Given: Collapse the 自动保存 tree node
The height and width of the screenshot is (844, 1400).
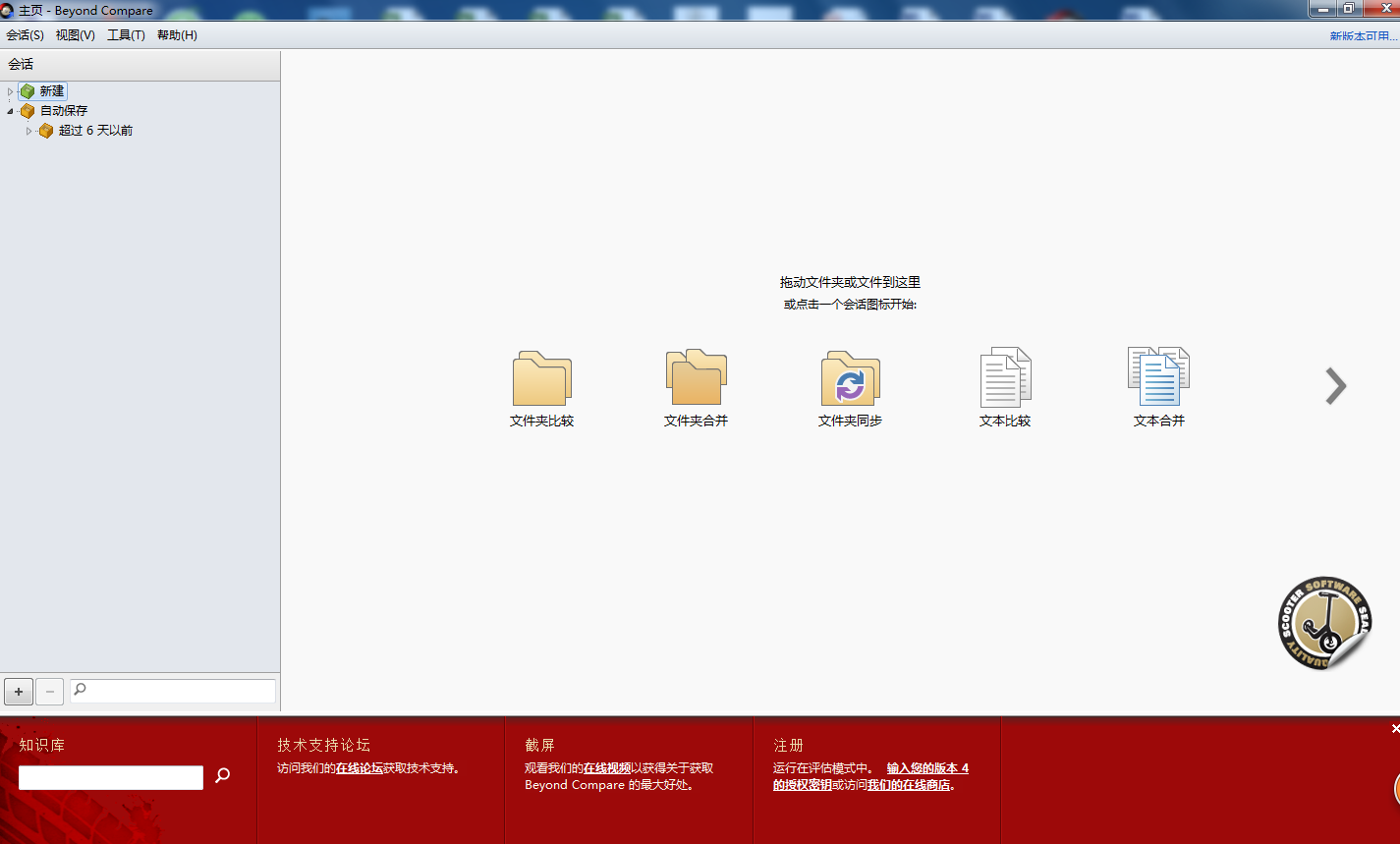Looking at the screenshot, I should 10,111.
